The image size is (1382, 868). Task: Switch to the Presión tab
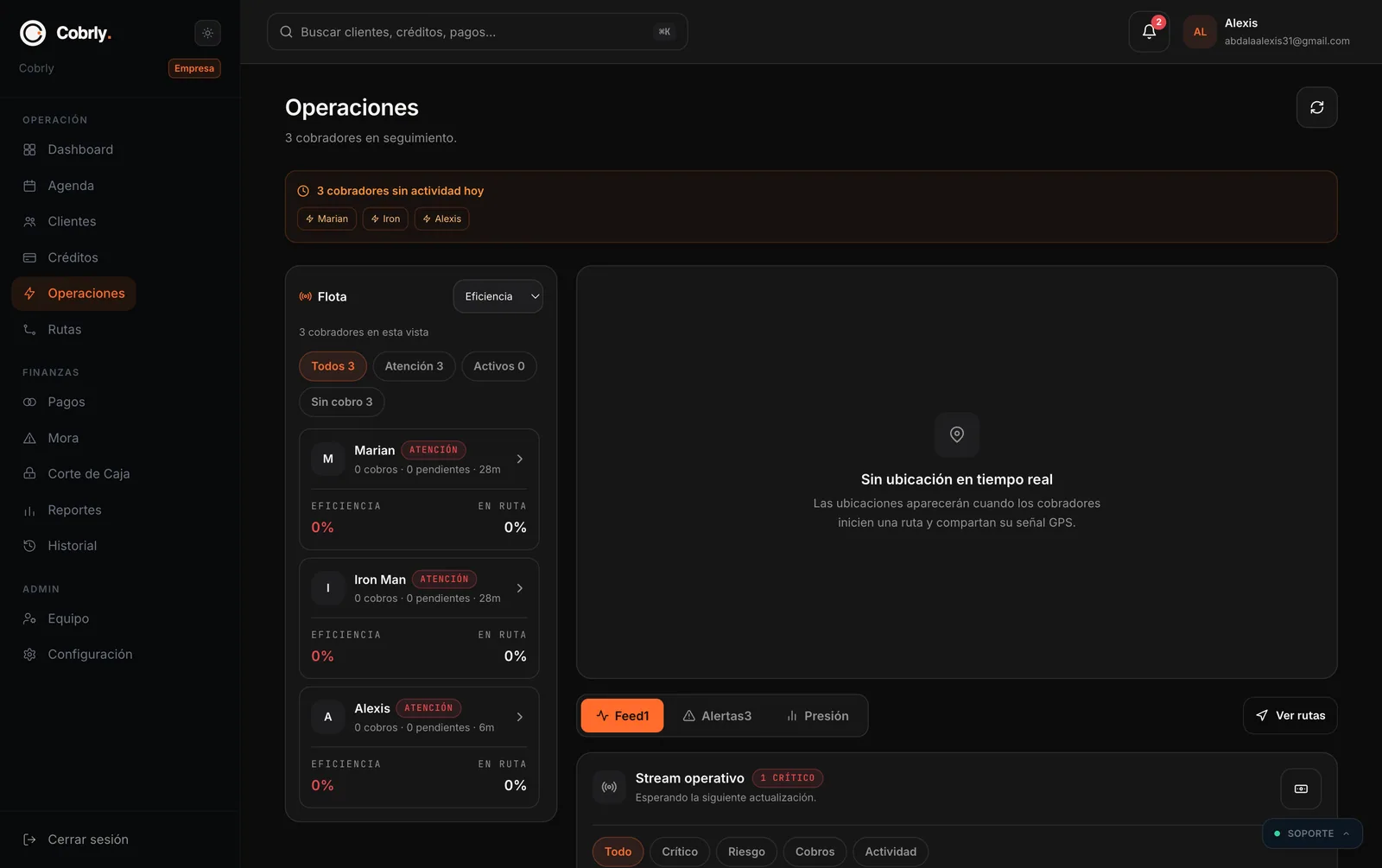tap(817, 715)
